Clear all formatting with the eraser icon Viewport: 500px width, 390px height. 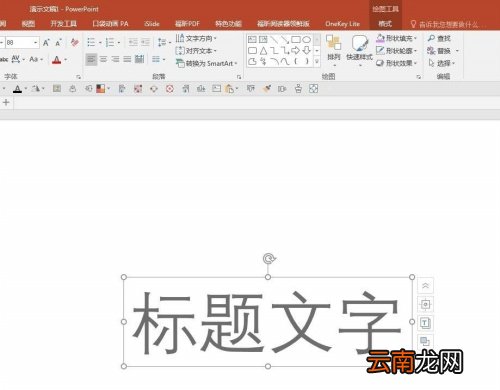point(75,42)
